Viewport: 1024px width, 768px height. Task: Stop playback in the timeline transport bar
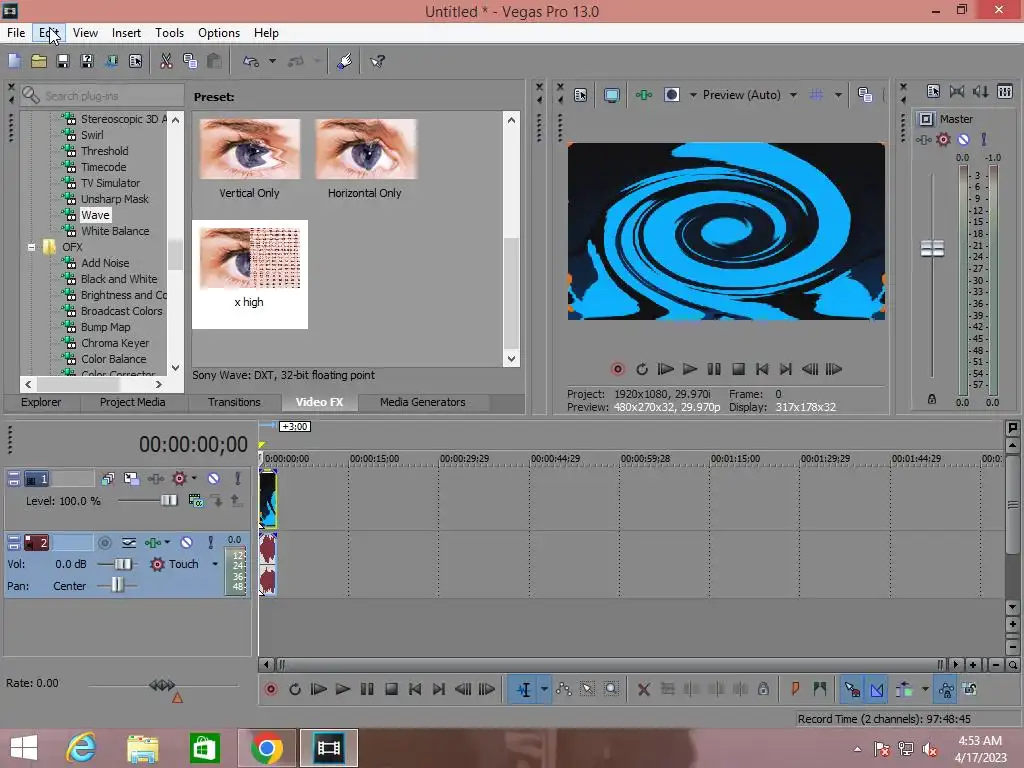(391, 690)
